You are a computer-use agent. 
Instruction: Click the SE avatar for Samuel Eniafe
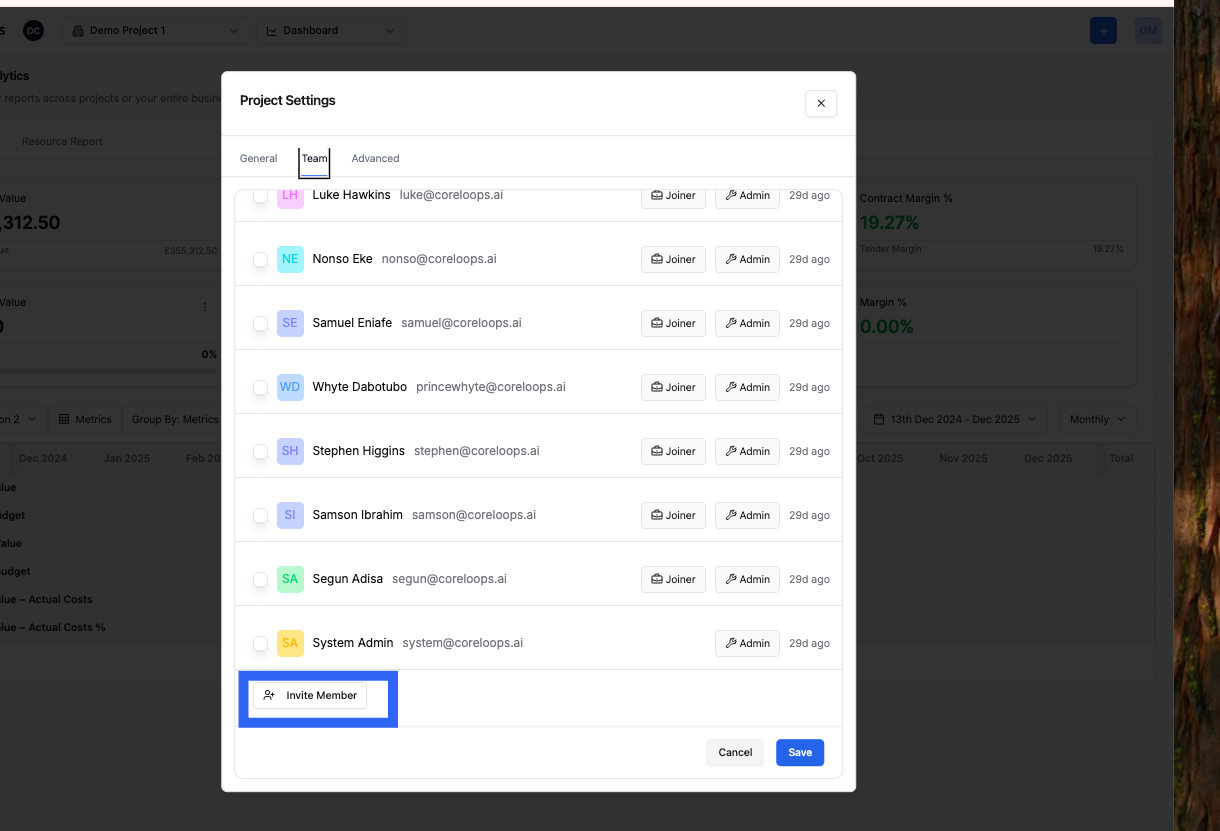pyautogui.click(x=290, y=323)
